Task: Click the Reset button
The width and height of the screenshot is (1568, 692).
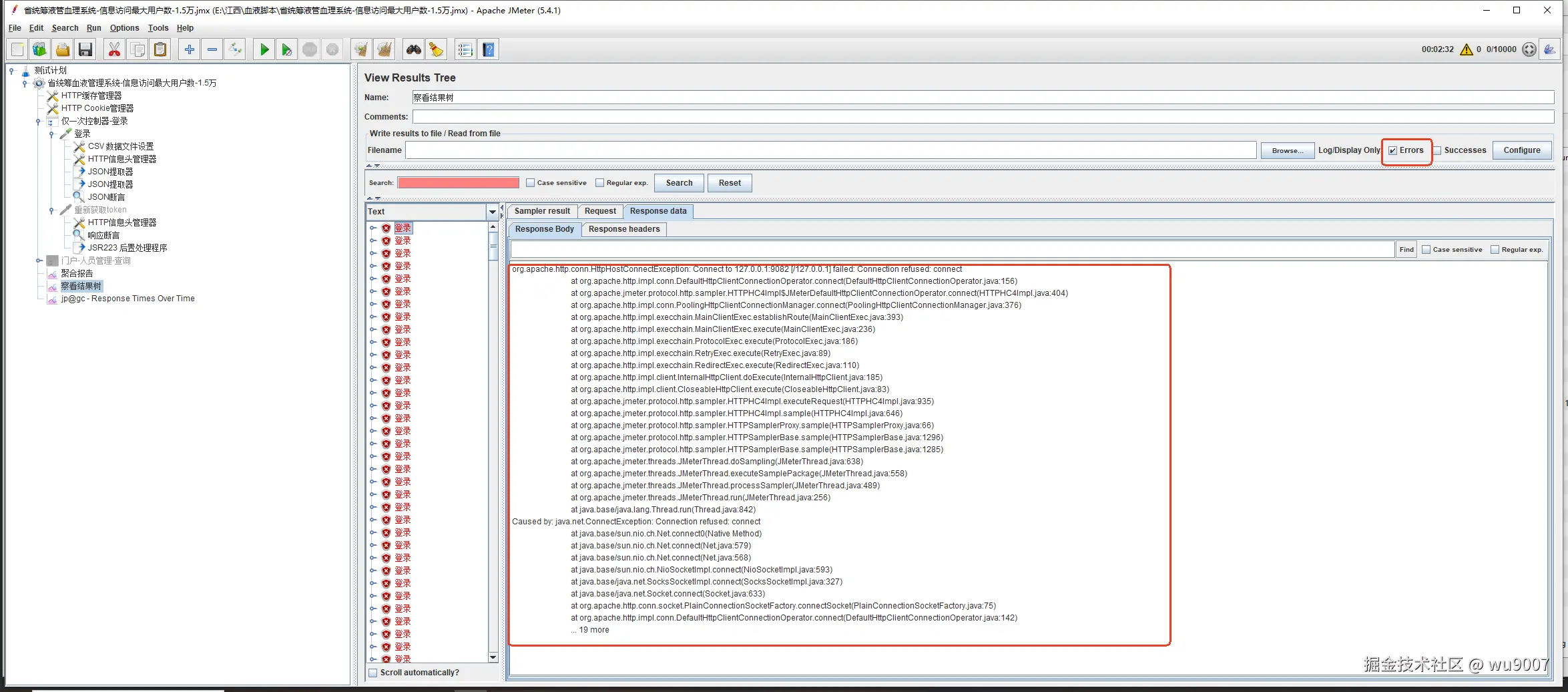Action: pyautogui.click(x=730, y=183)
